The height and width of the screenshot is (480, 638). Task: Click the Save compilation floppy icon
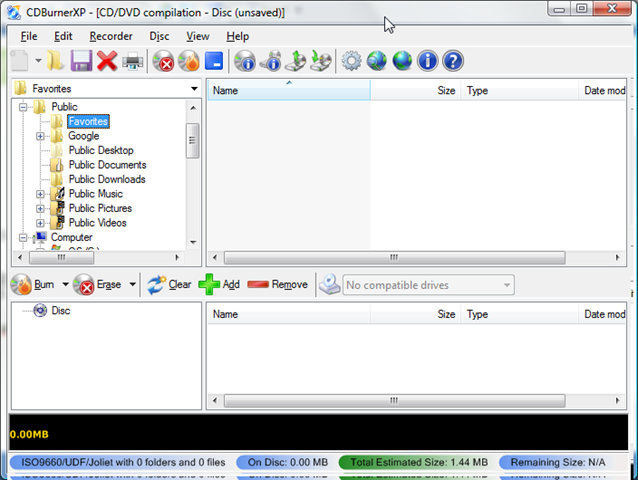[81, 61]
